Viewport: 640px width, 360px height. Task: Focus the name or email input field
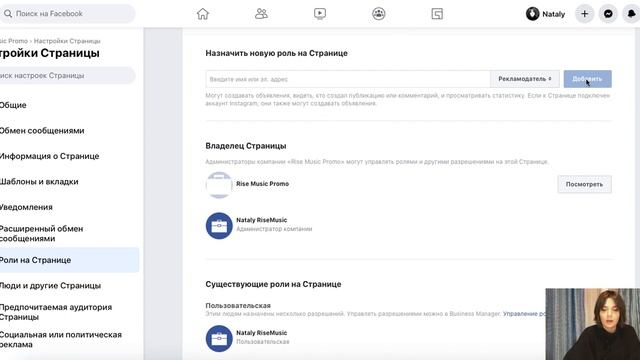coord(348,79)
